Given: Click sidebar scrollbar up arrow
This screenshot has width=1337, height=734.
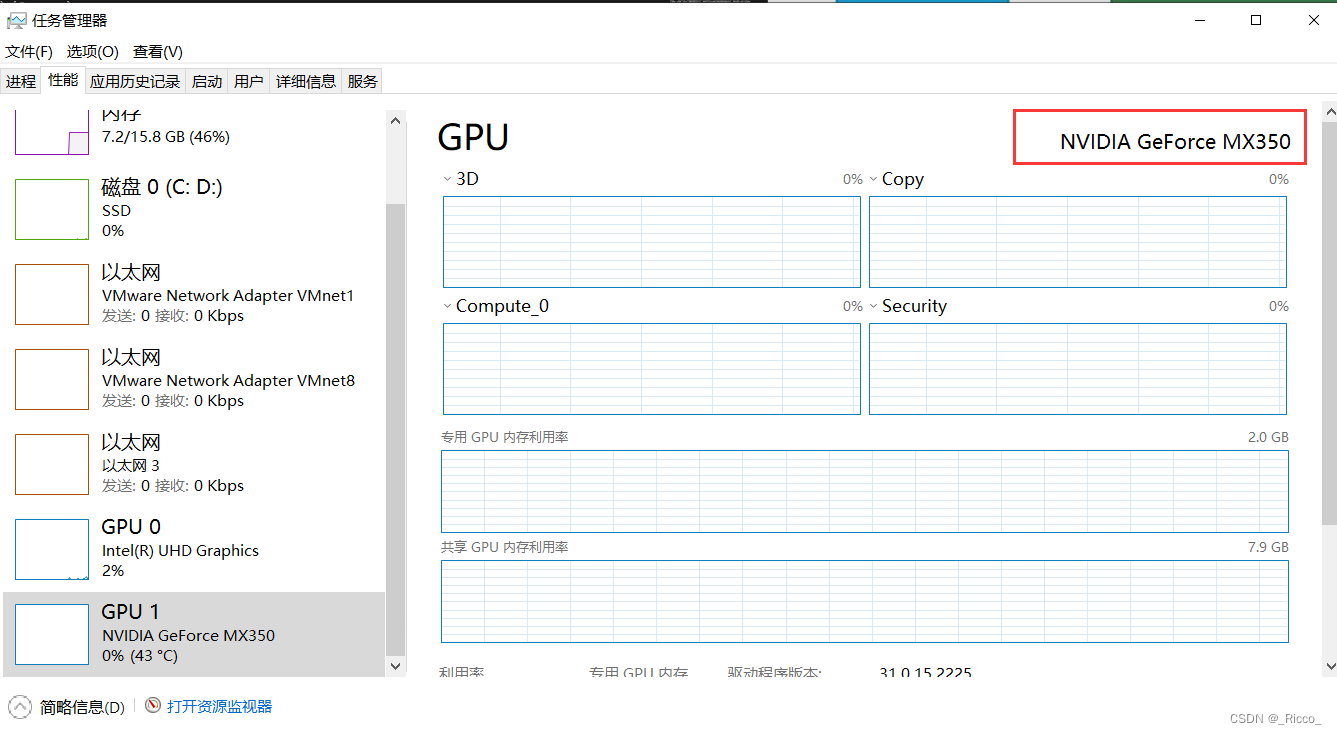Looking at the screenshot, I should click(396, 119).
